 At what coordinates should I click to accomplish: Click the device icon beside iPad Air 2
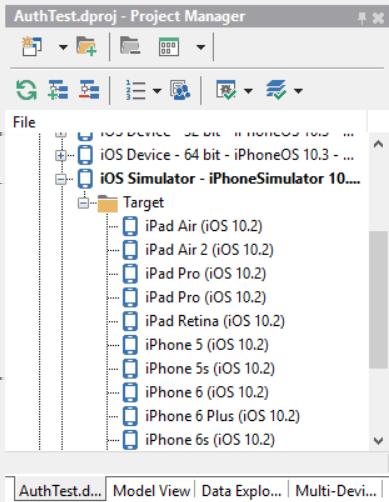pyautogui.click(x=130, y=250)
